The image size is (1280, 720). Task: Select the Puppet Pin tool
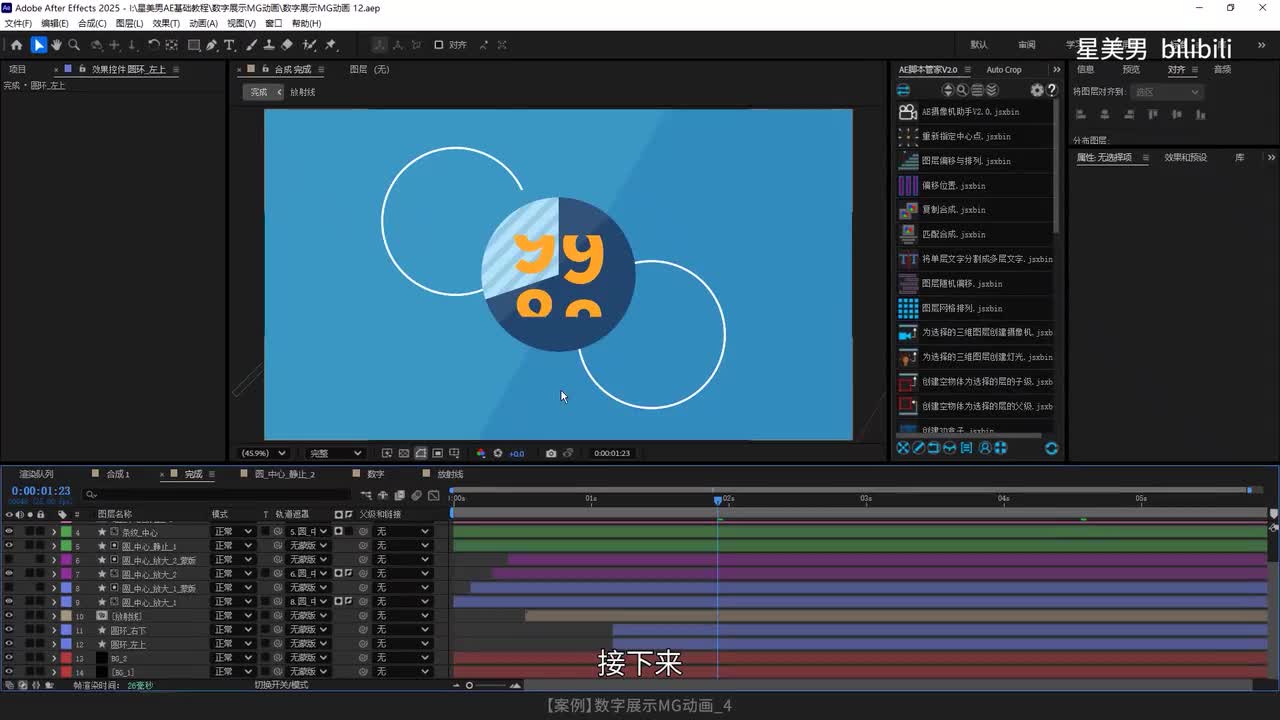click(331, 45)
